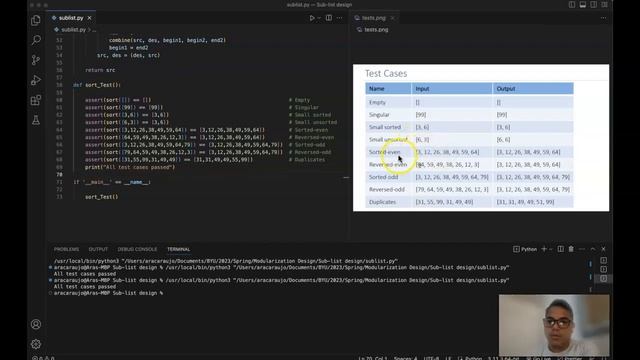Click tests.png in the breadcrumb
This screenshot has height=360, width=640.
(376, 30)
